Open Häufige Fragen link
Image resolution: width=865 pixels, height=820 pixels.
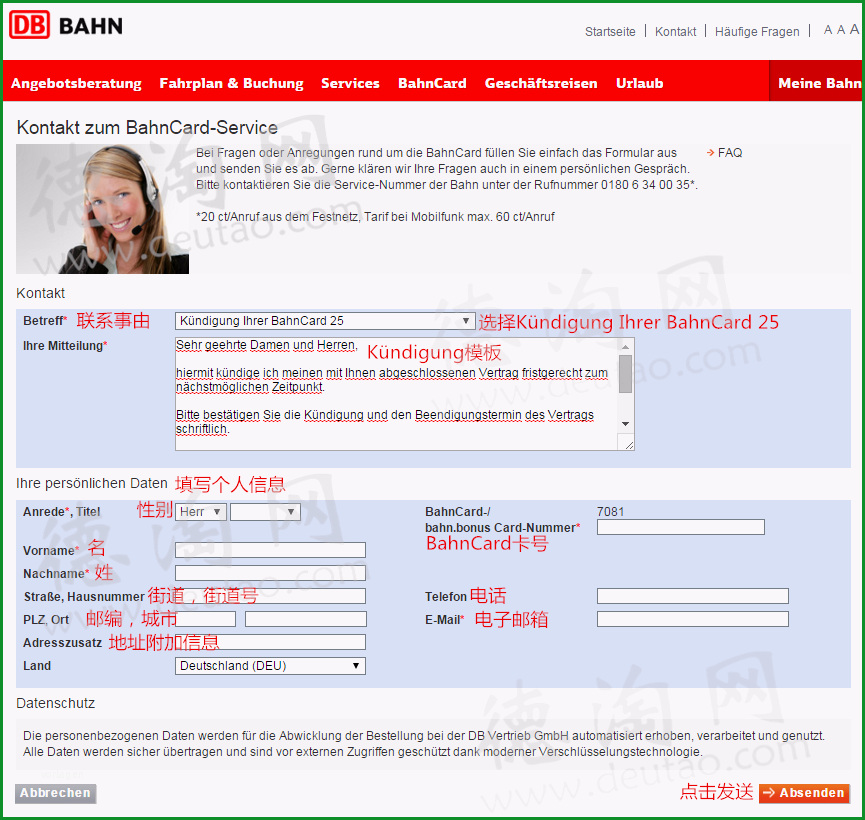(757, 31)
